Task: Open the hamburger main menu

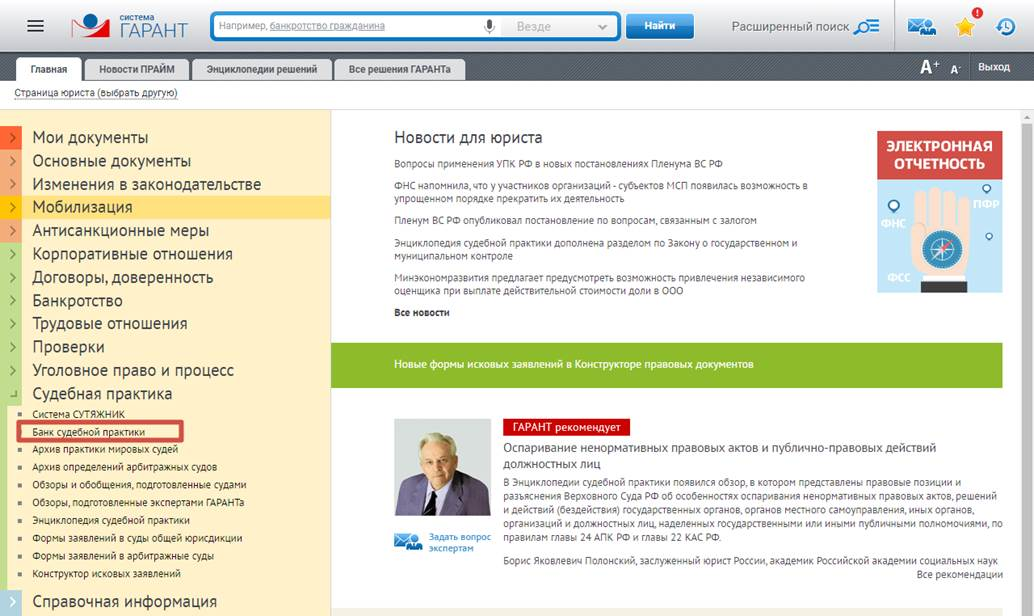Action: [36, 26]
